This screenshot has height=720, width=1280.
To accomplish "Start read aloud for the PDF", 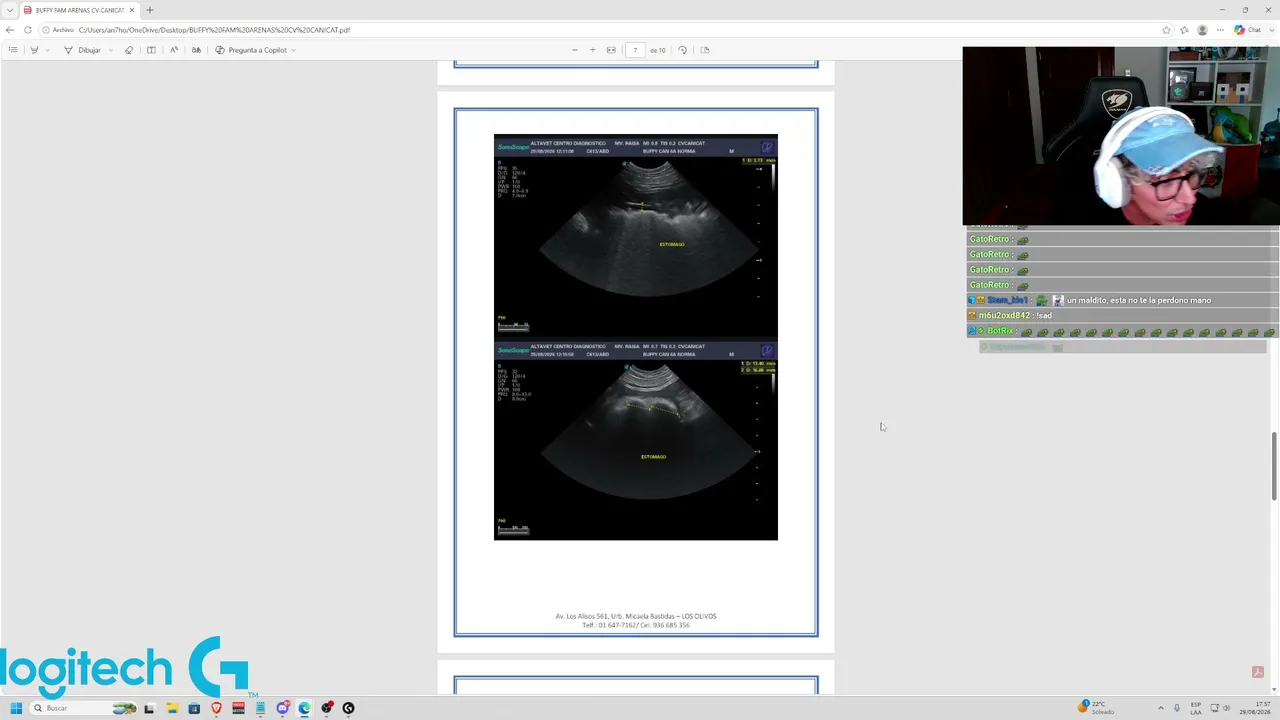I will (x=174, y=50).
